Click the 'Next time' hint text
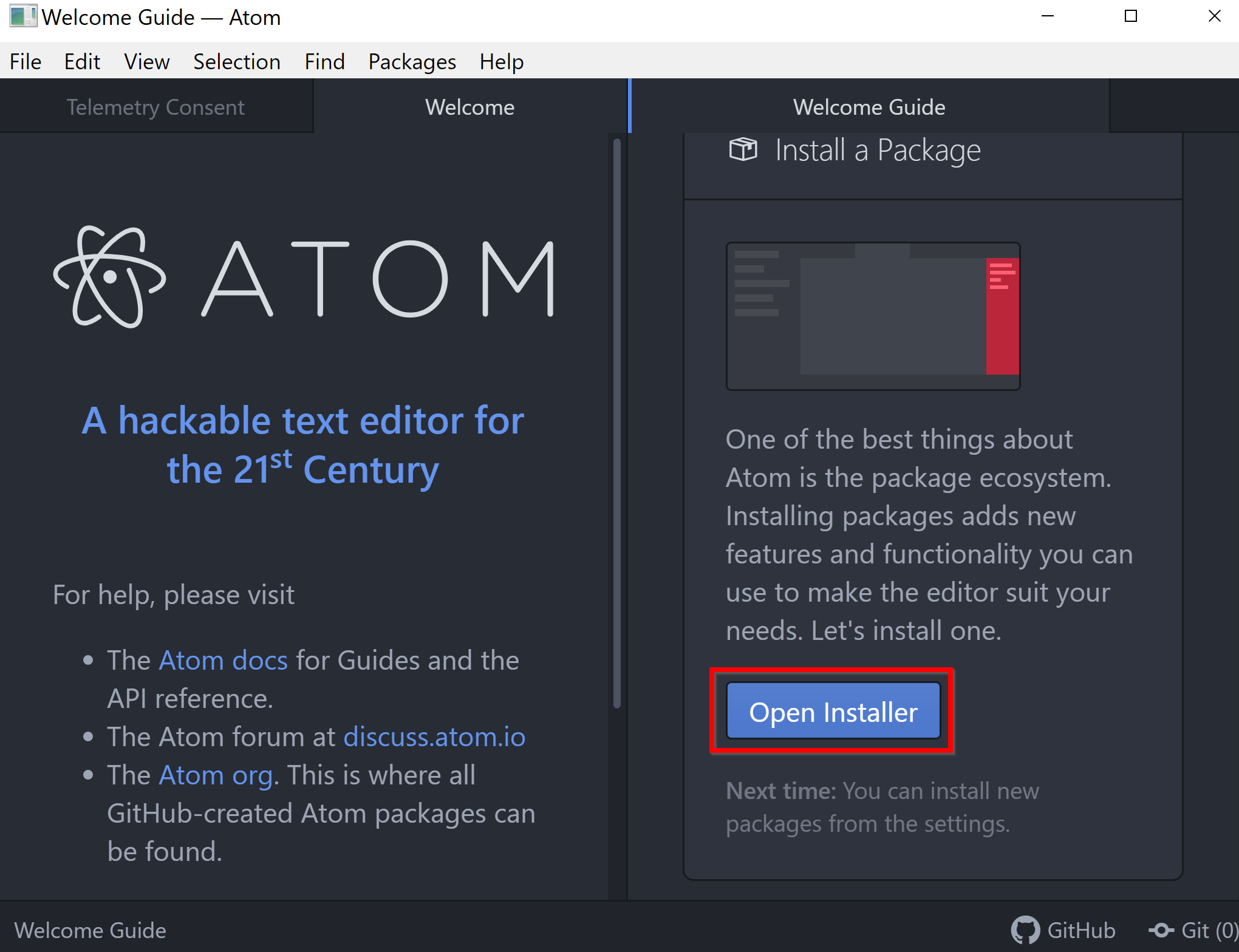The image size is (1239, 952). click(x=882, y=807)
